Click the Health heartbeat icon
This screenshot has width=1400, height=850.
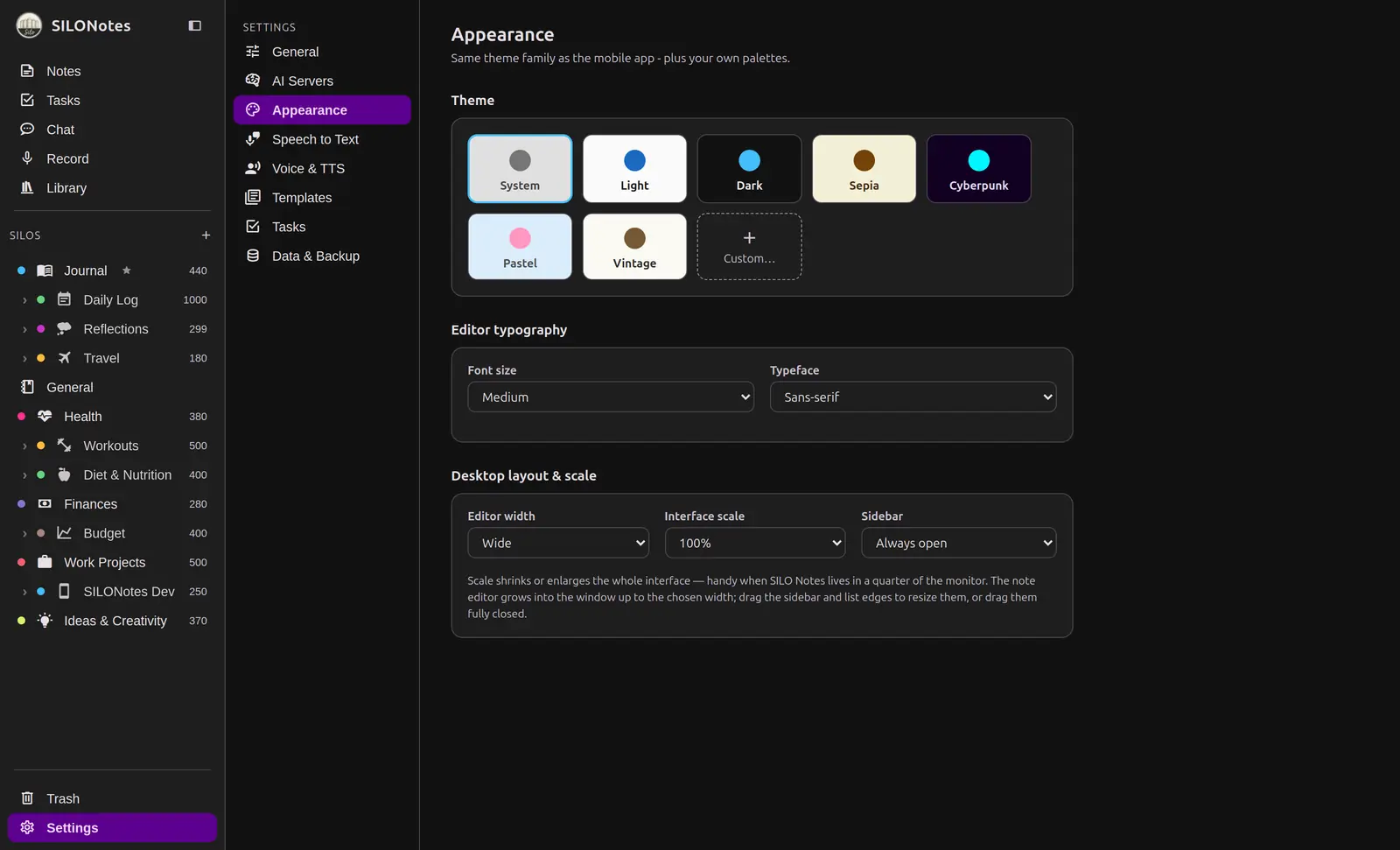pyautogui.click(x=45, y=416)
